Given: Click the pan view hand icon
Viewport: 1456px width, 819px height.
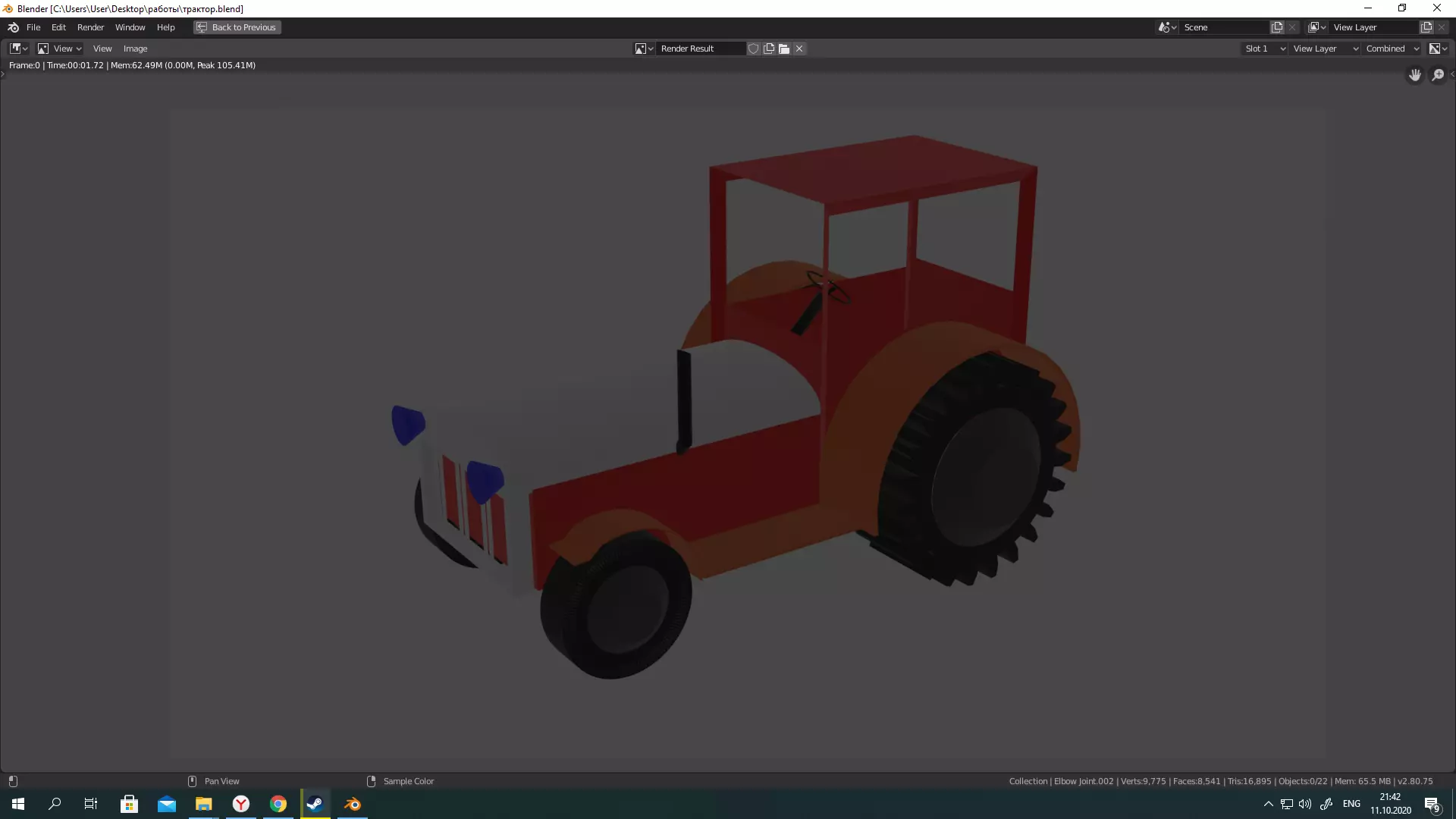Looking at the screenshot, I should [1414, 75].
